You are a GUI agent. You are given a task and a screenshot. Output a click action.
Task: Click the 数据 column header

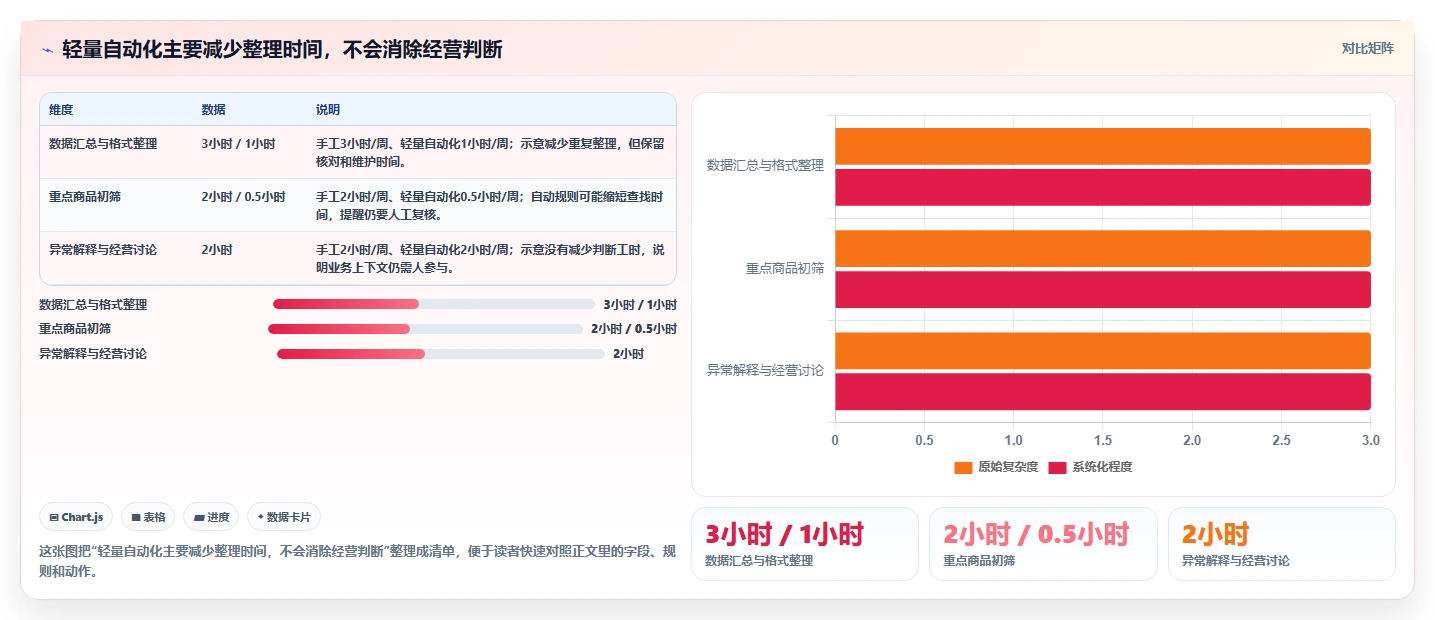coord(213,110)
